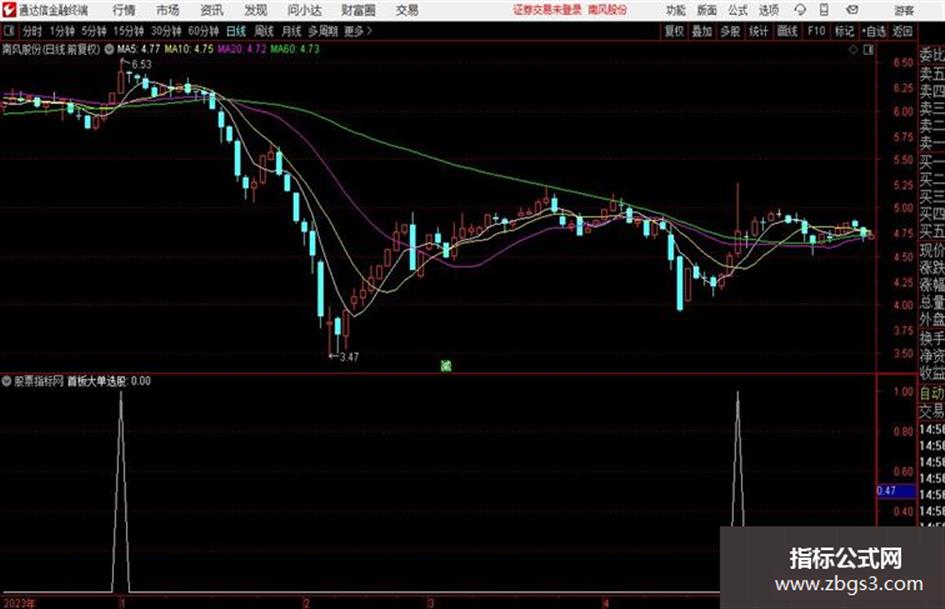Click the 返回 back button

click(902, 31)
